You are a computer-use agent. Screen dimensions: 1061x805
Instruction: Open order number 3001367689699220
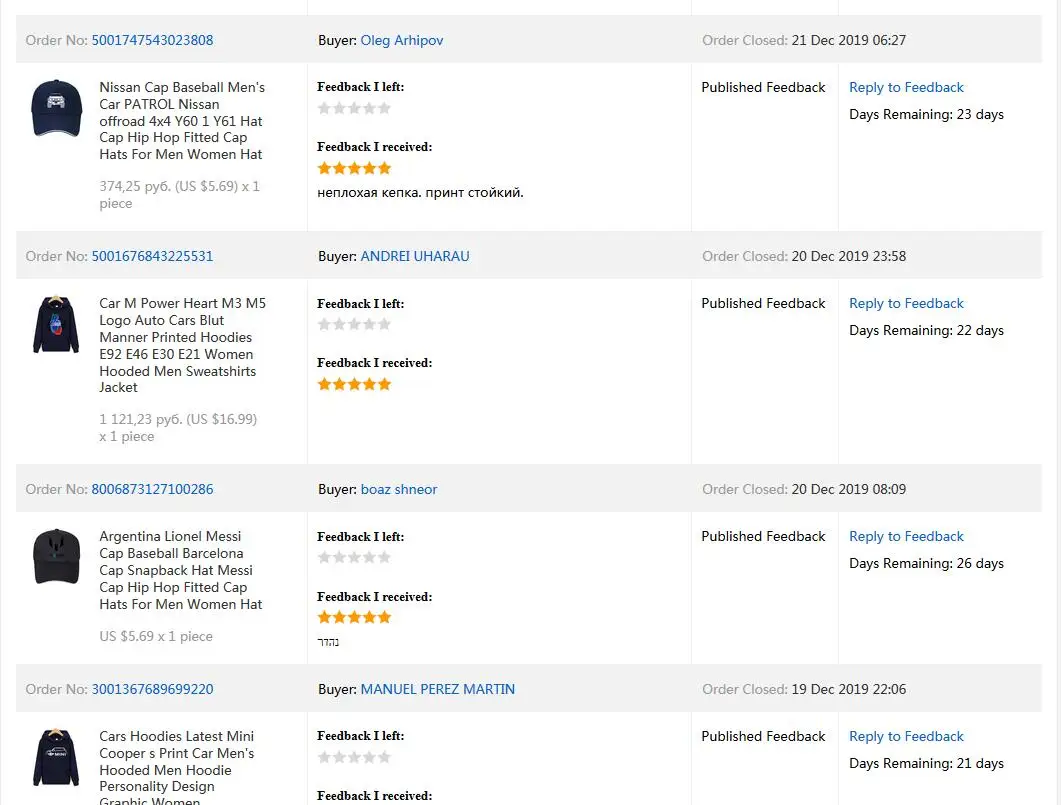tap(152, 689)
